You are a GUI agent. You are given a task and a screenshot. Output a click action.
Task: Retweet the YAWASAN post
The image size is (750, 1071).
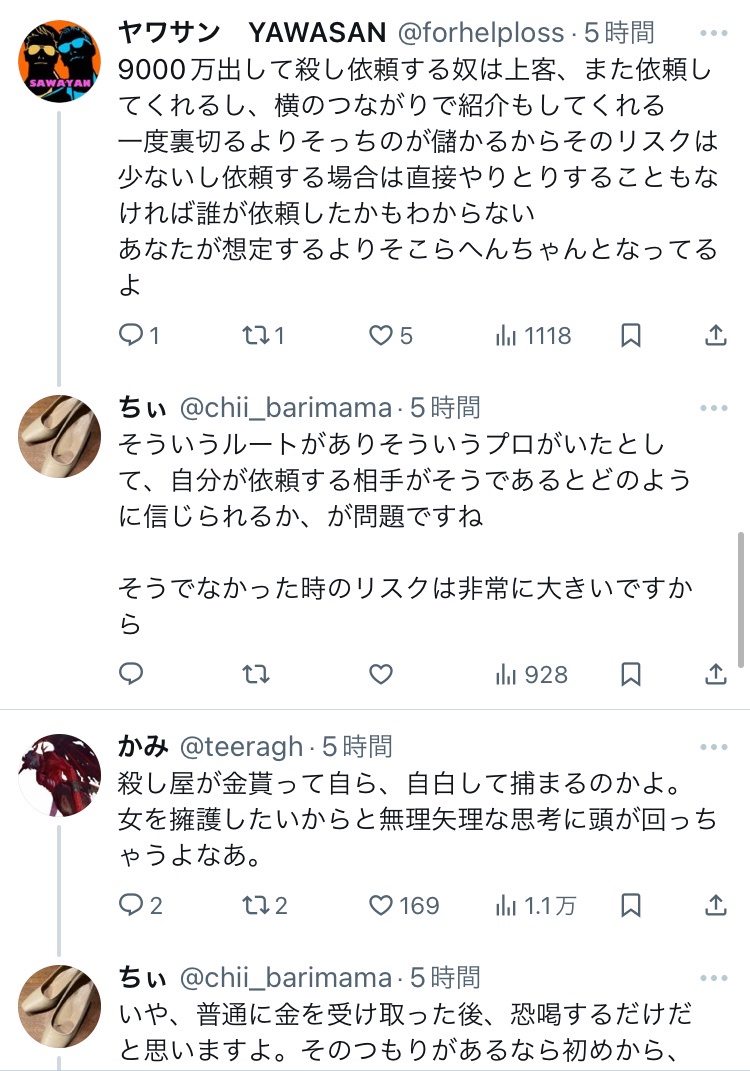click(256, 336)
